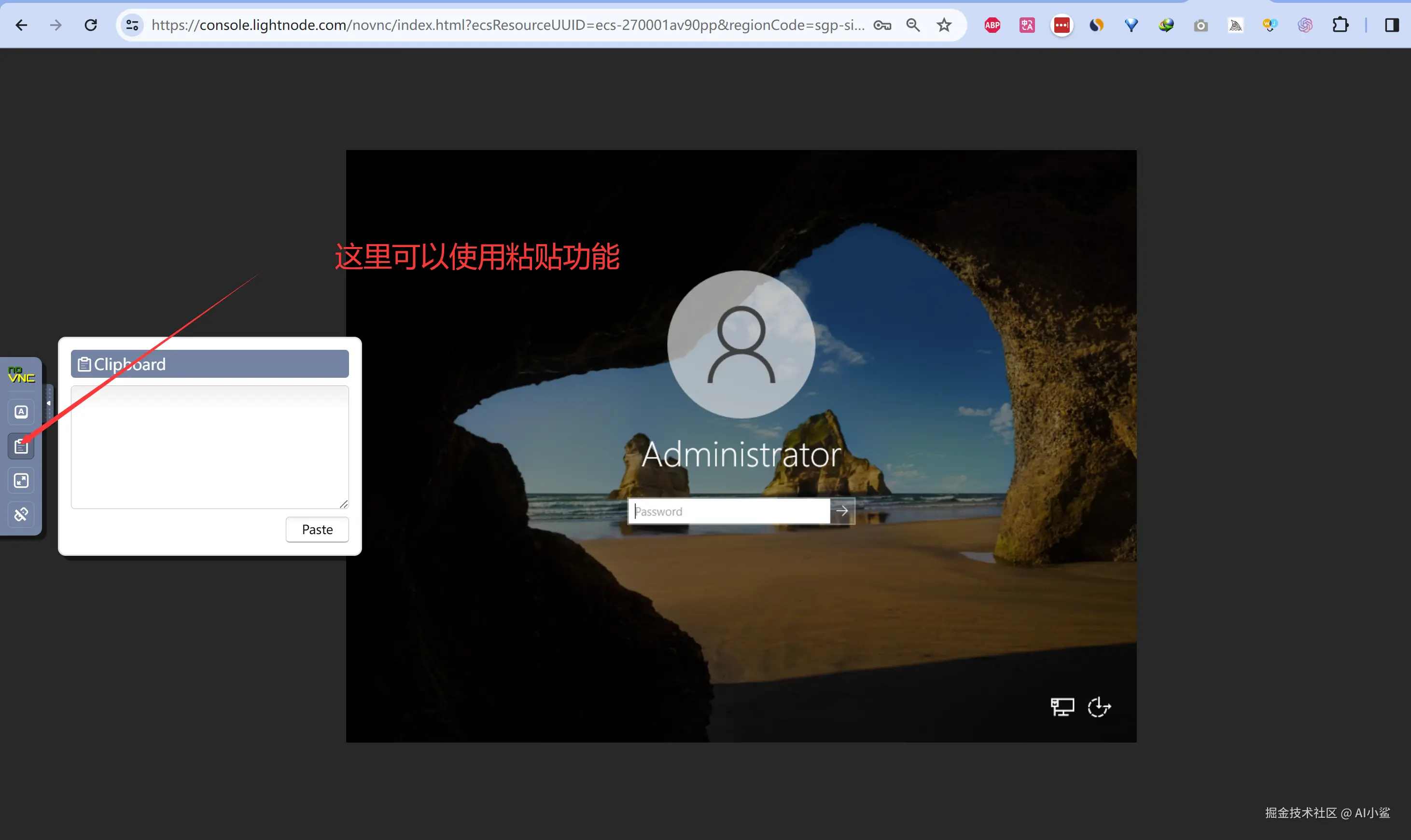Bookmark this page with star icon

click(943, 25)
